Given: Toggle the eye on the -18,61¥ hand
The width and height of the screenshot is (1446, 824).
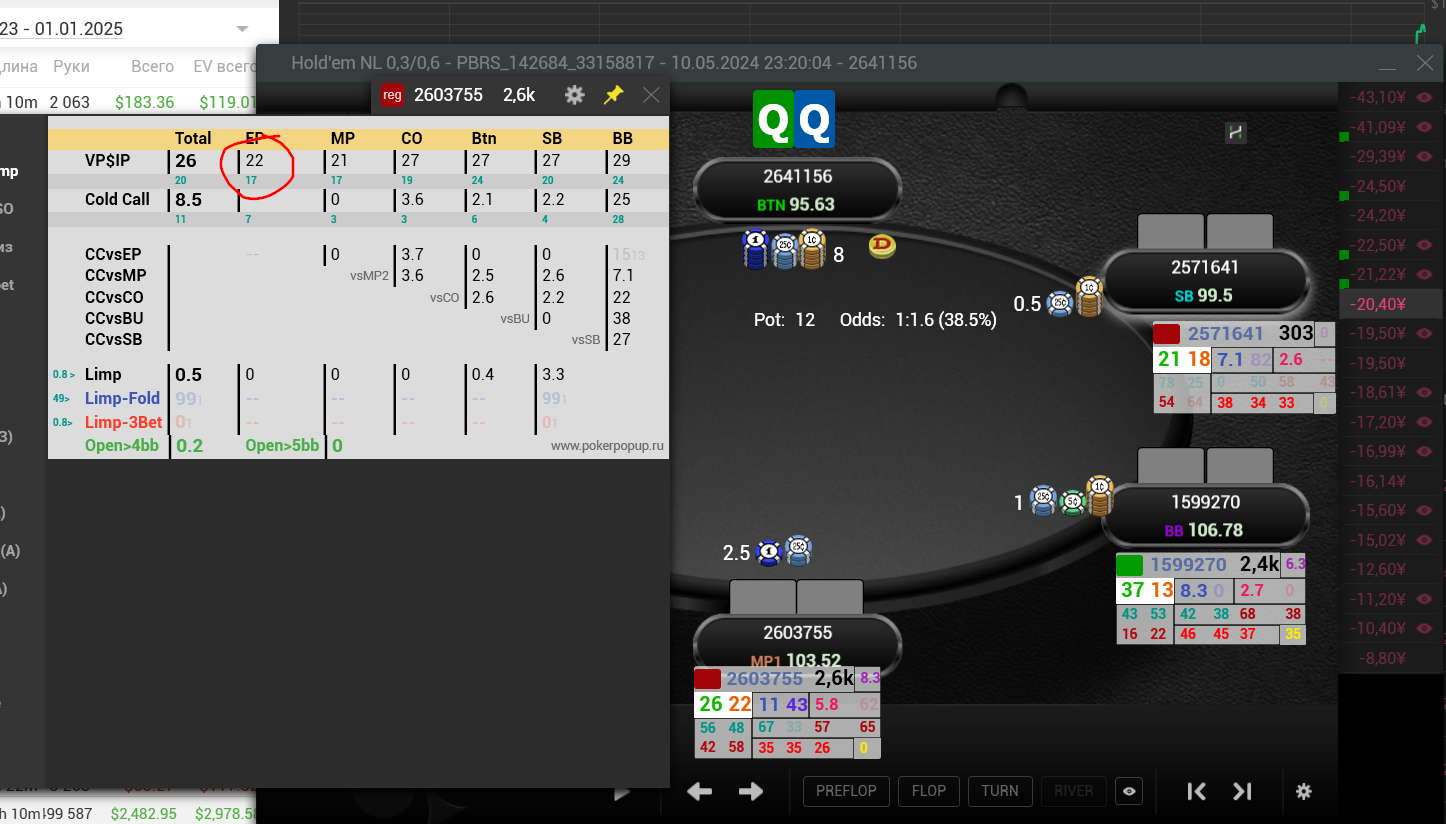Looking at the screenshot, I should click(x=1425, y=392).
